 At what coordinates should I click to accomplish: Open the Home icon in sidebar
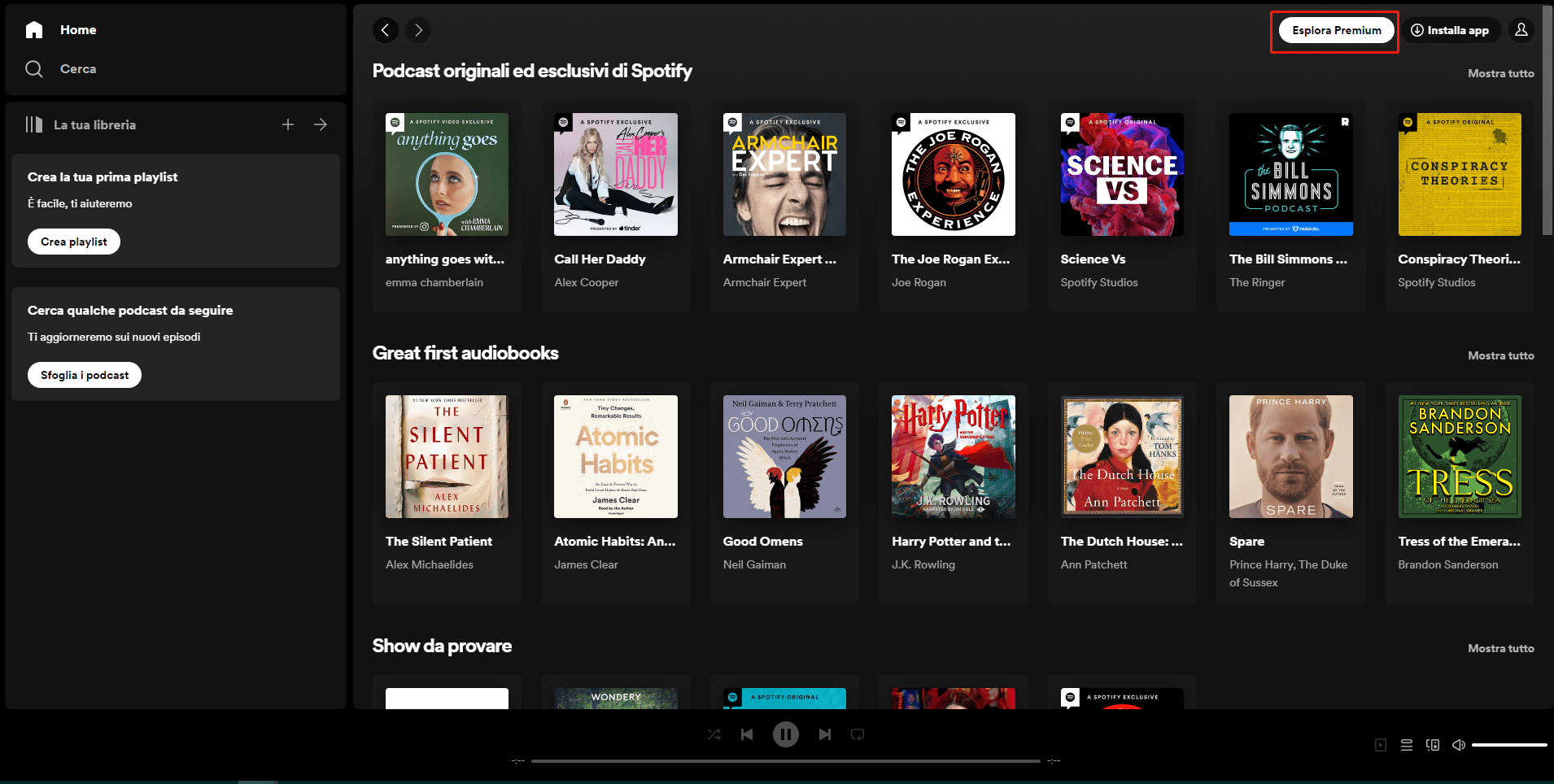[34, 30]
